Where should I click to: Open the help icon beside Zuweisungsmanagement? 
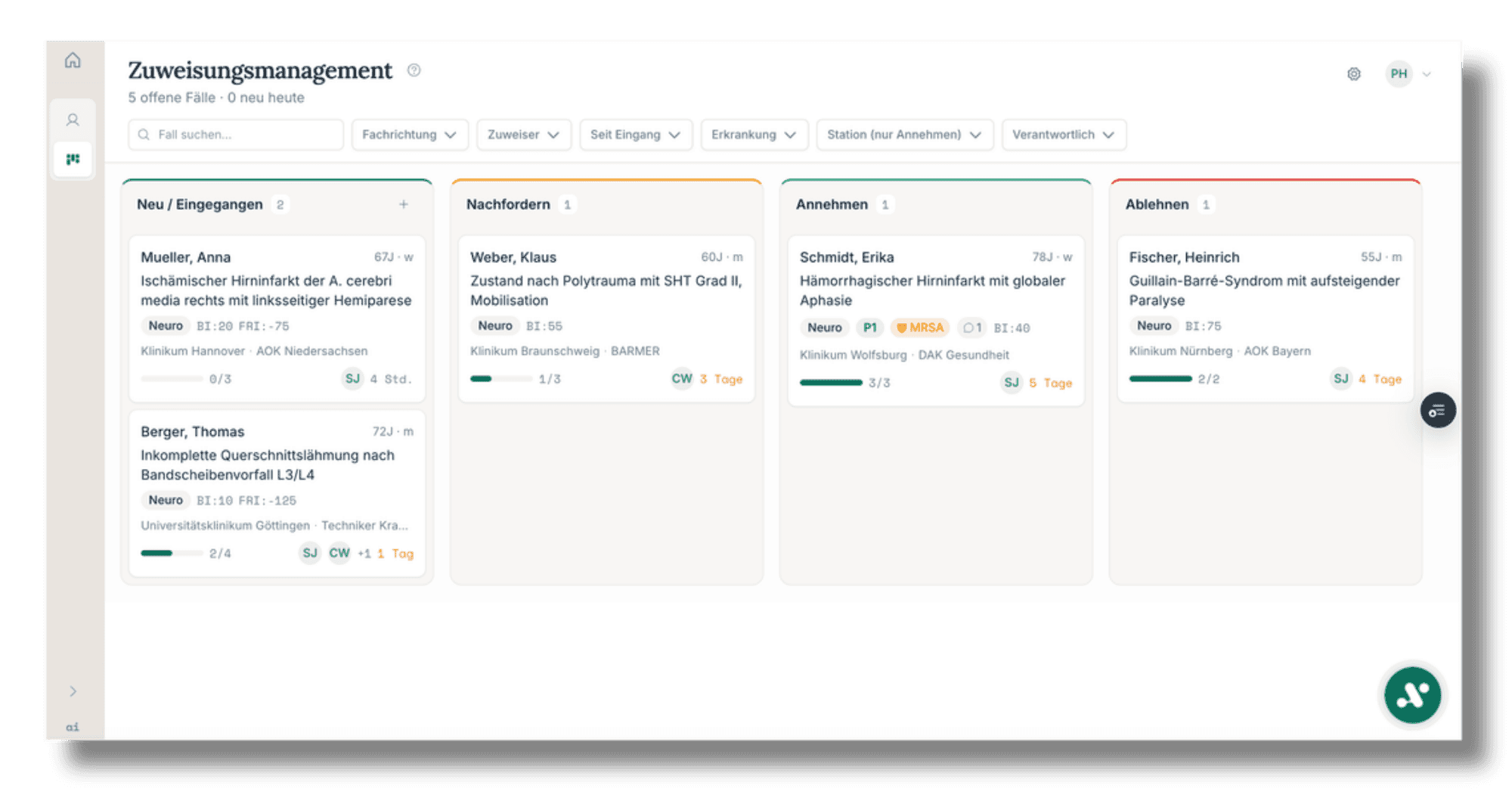414,70
